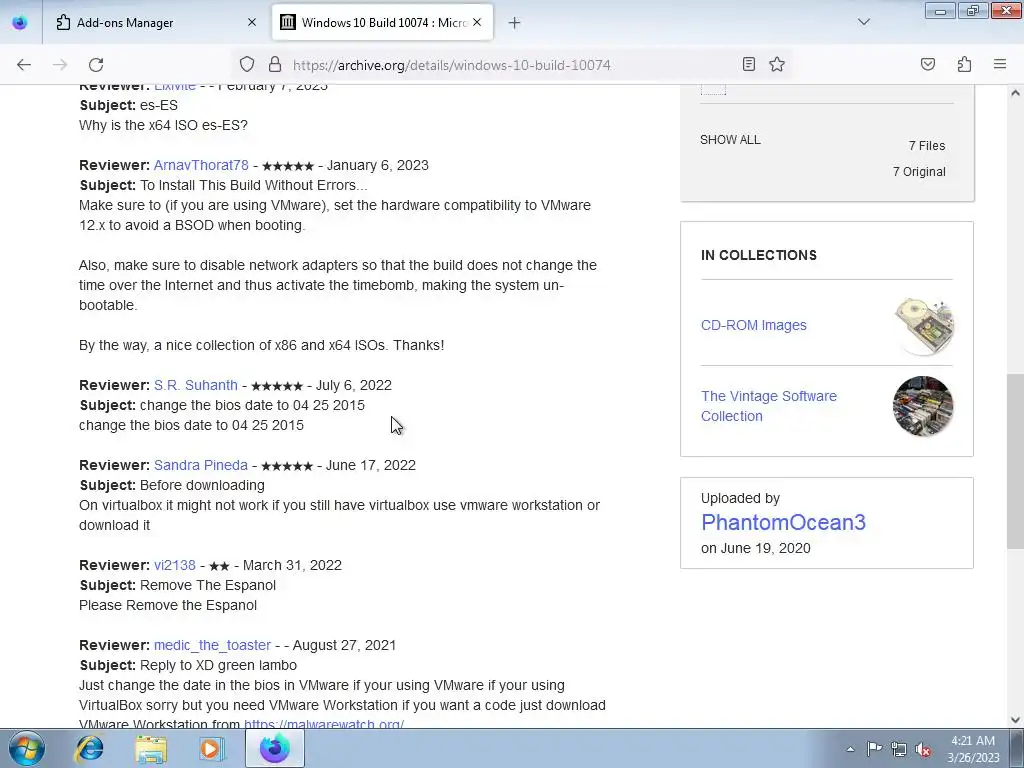
Task: Close the Add-ons Manager tab
Action: (x=252, y=23)
